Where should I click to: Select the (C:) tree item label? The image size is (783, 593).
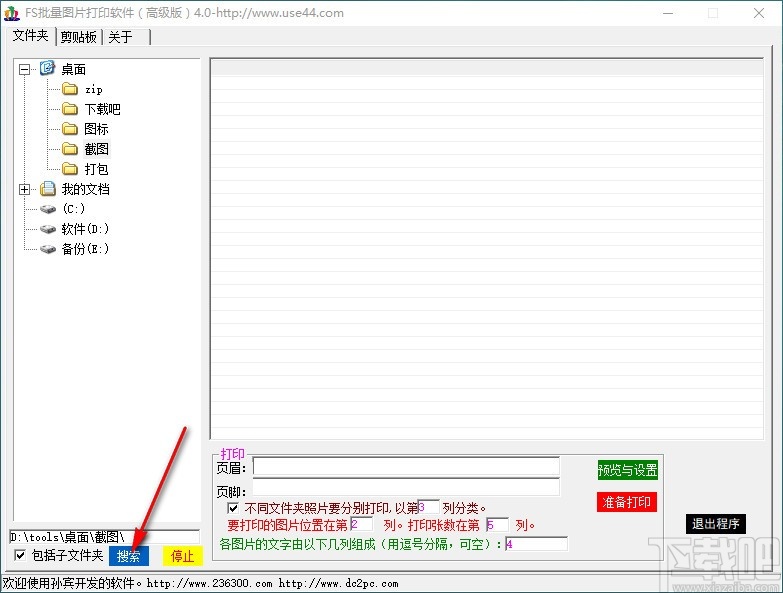point(73,209)
